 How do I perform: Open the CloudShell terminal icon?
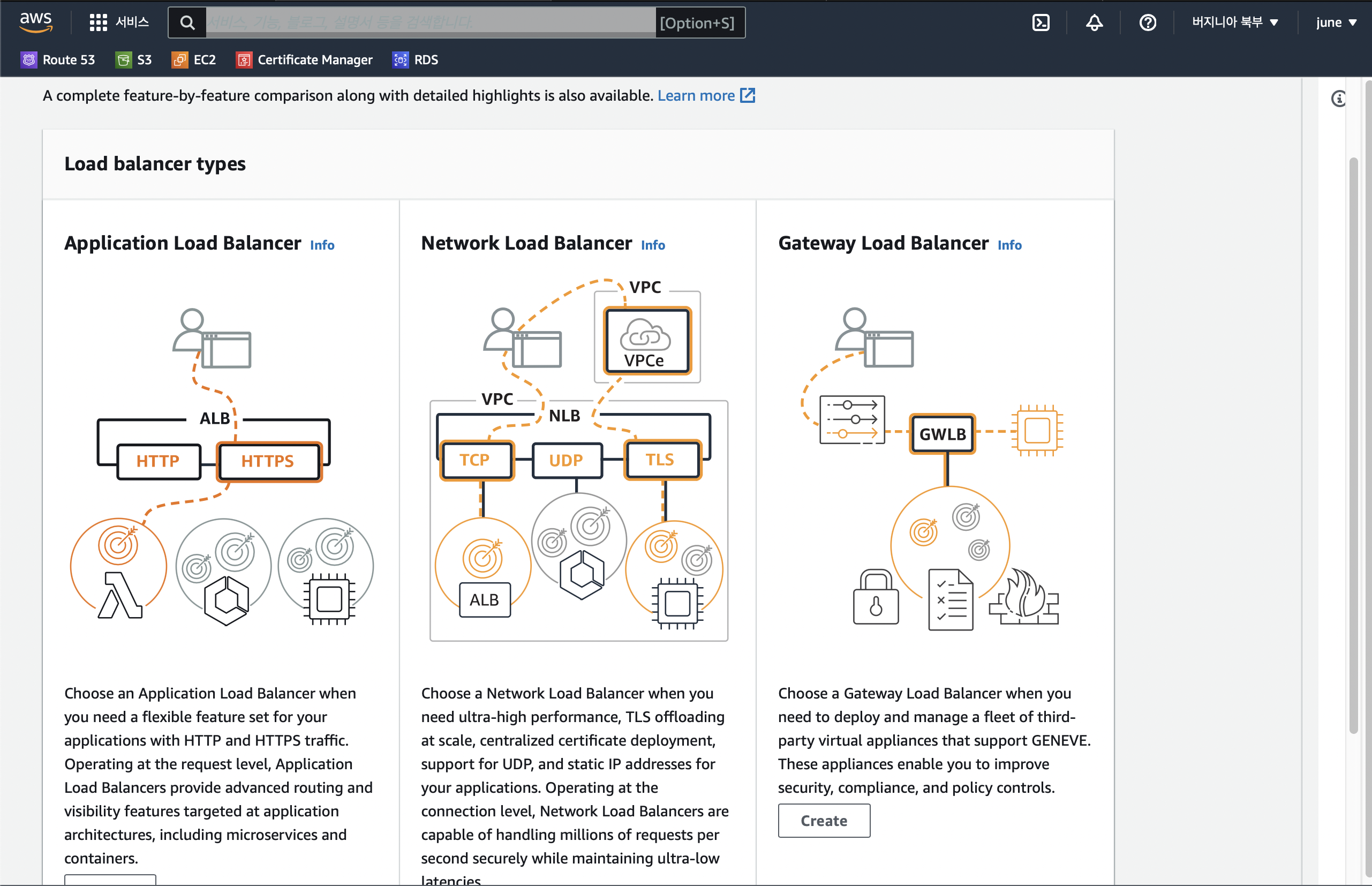pos(1041,22)
